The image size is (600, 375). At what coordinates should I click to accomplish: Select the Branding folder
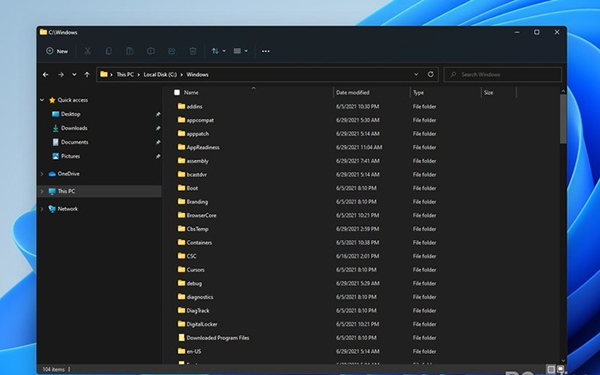coord(197,202)
